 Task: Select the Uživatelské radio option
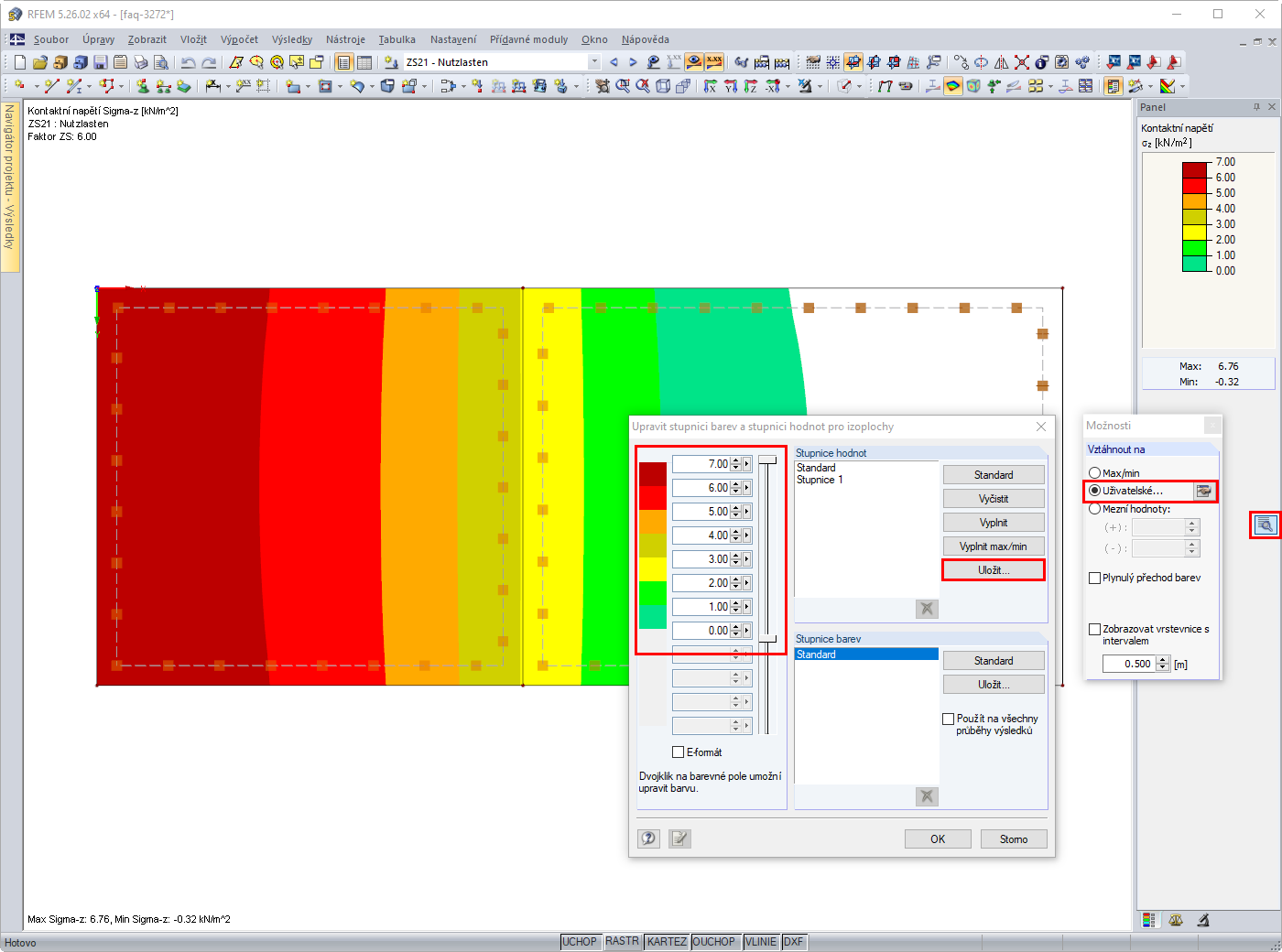pyautogui.click(x=1094, y=491)
